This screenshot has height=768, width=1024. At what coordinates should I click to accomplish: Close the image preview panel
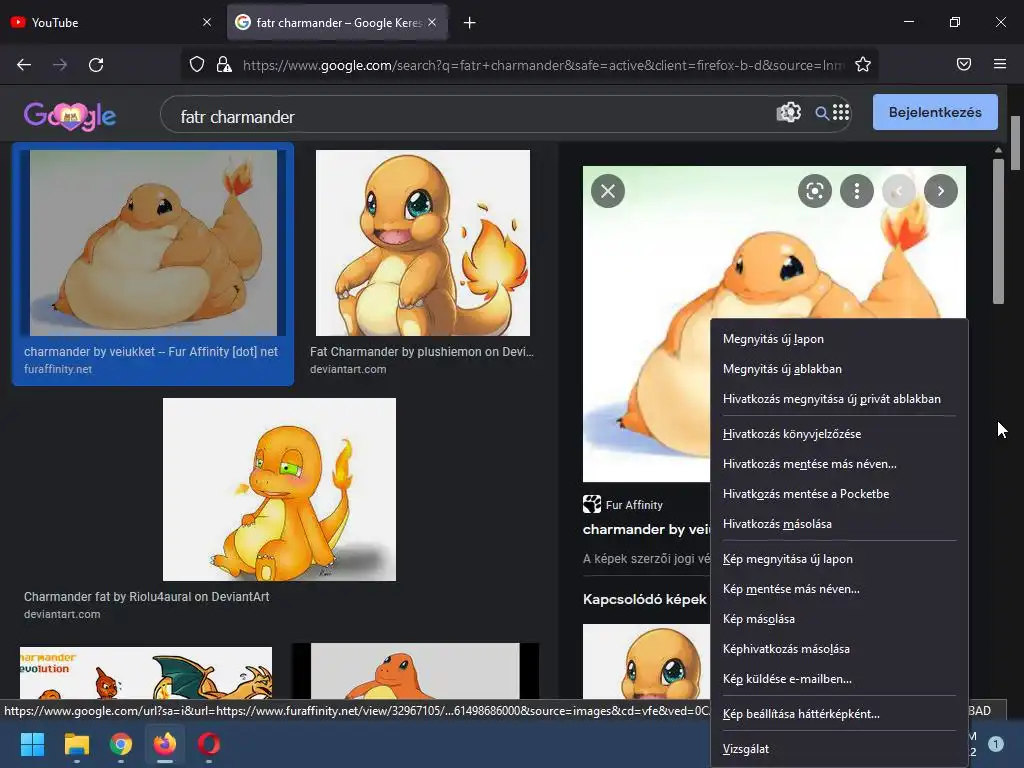(608, 191)
